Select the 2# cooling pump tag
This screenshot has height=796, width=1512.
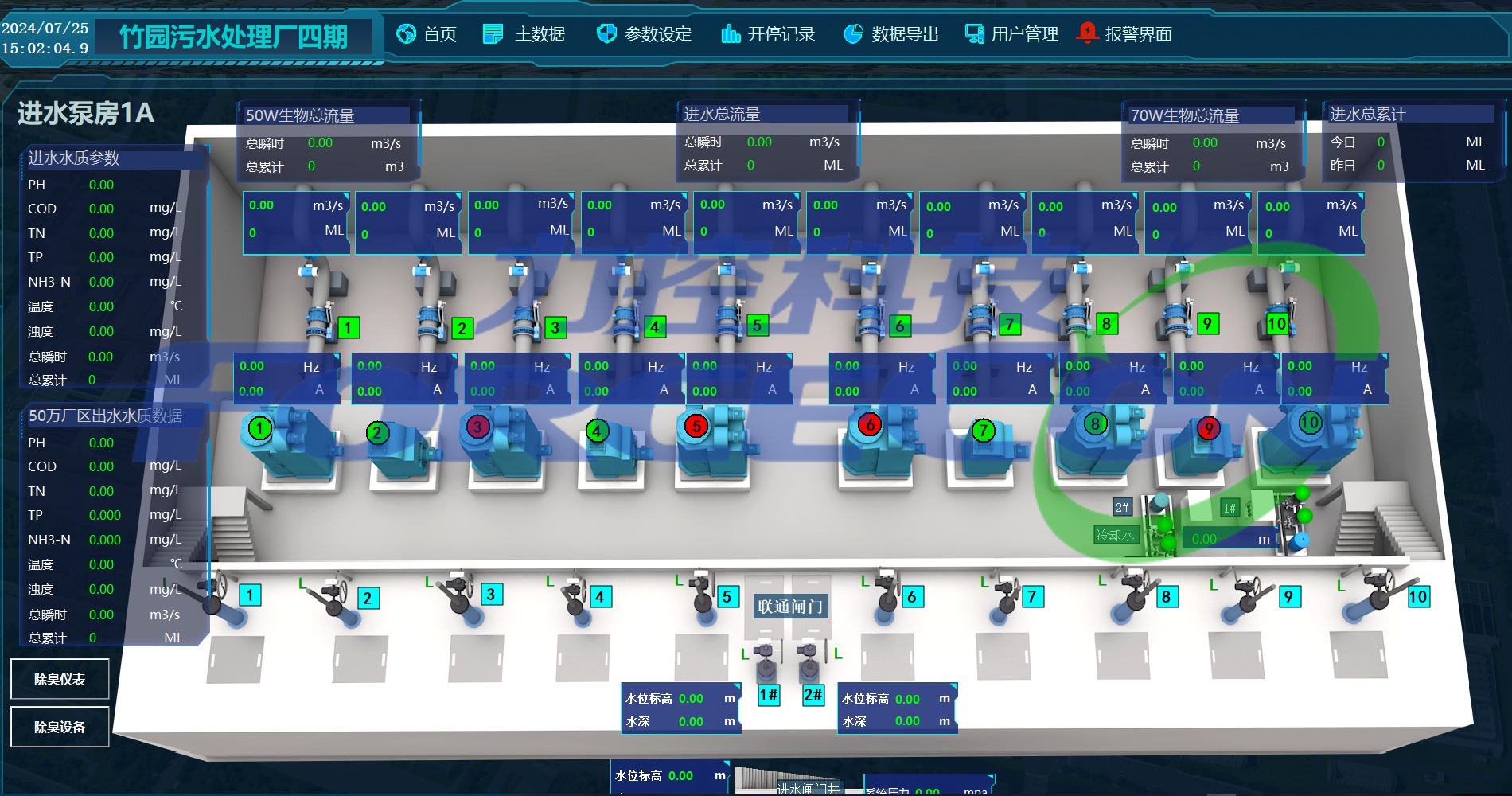[1122, 508]
